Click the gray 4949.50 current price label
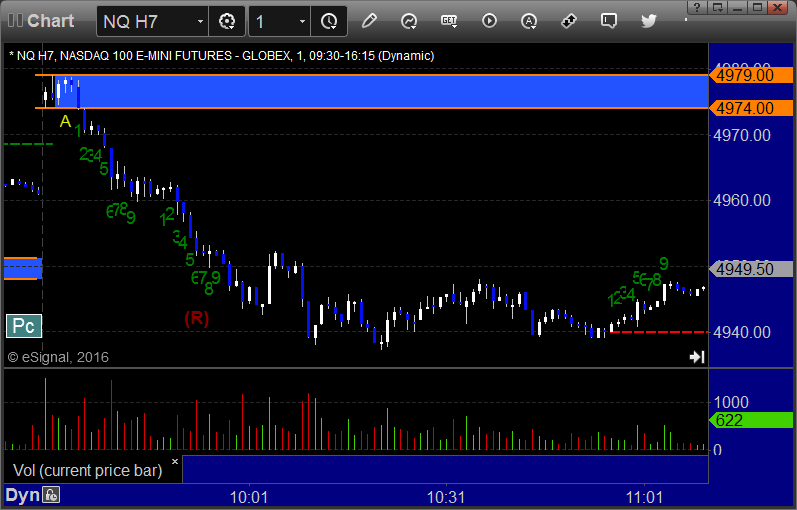 (751, 269)
